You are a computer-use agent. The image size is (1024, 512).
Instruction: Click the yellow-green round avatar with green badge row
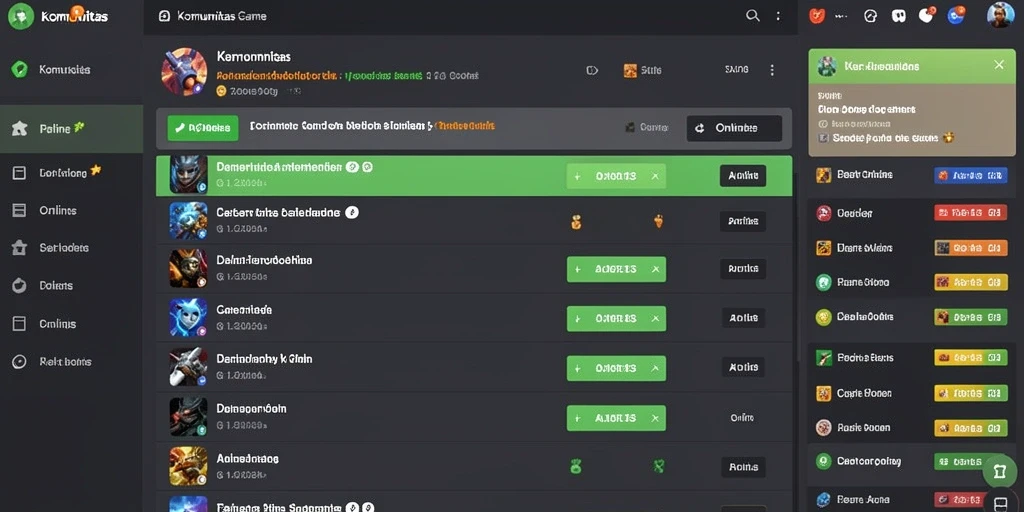[824, 317]
